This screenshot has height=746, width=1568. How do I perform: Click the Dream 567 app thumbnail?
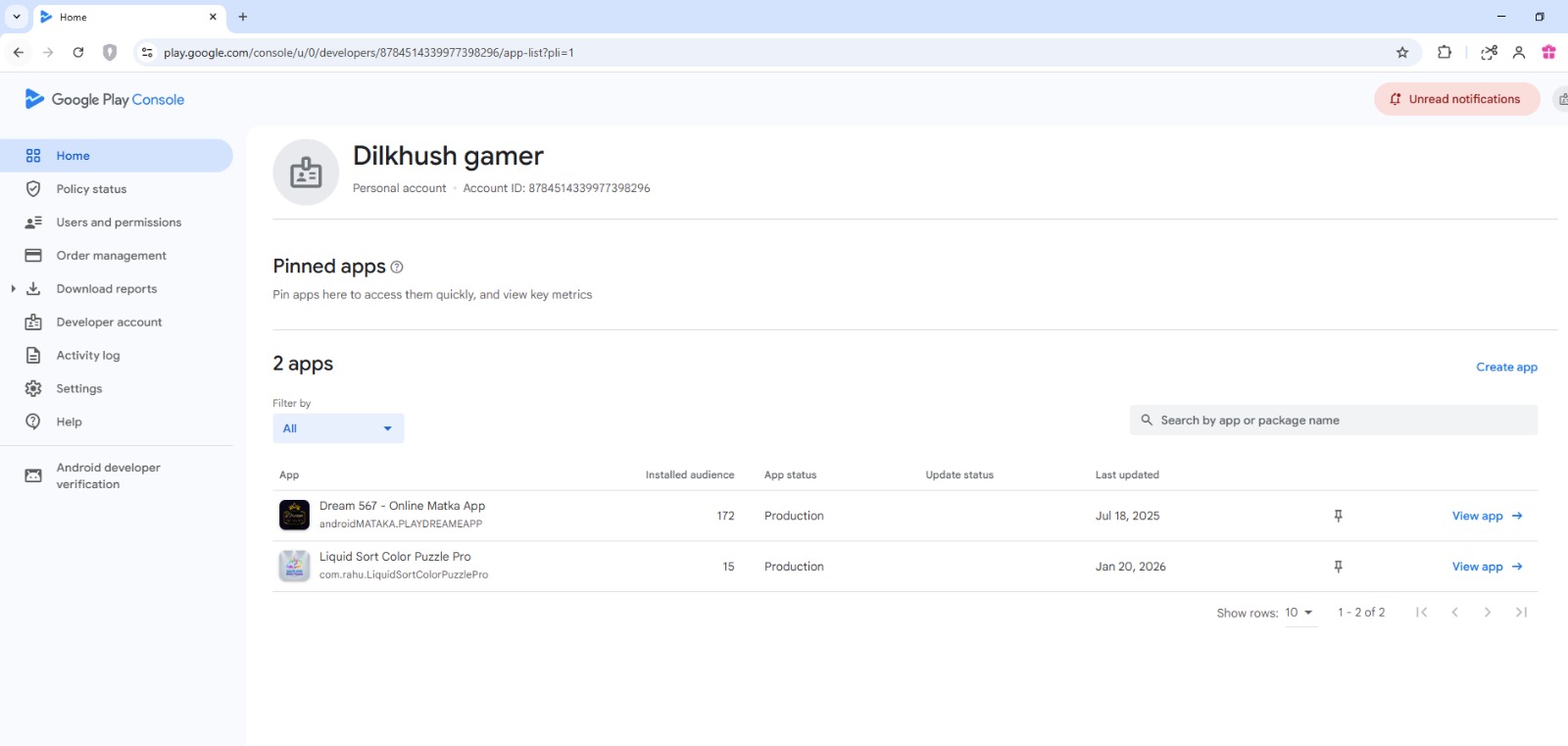(x=294, y=516)
